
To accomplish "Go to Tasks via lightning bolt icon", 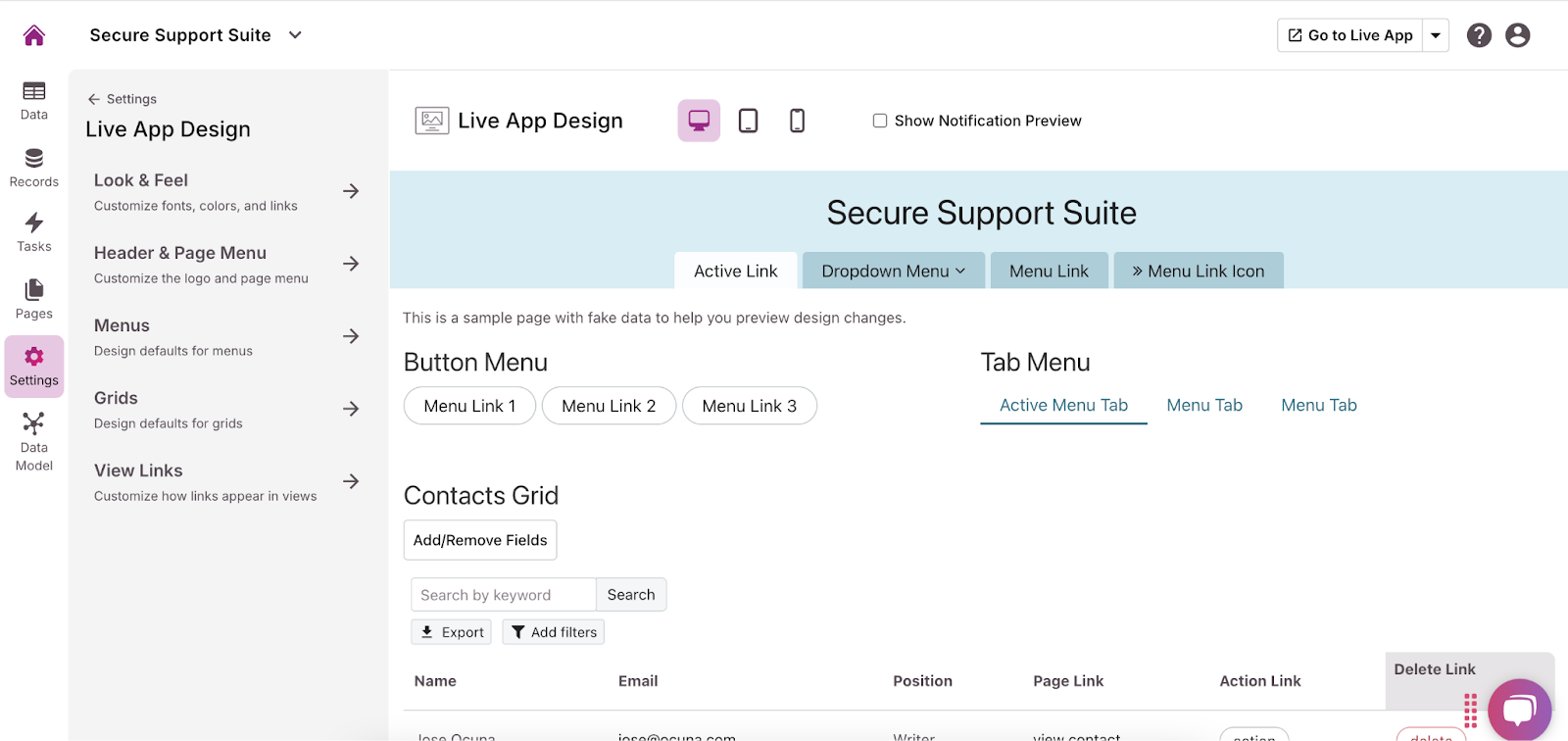I will click(x=34, y=232).
